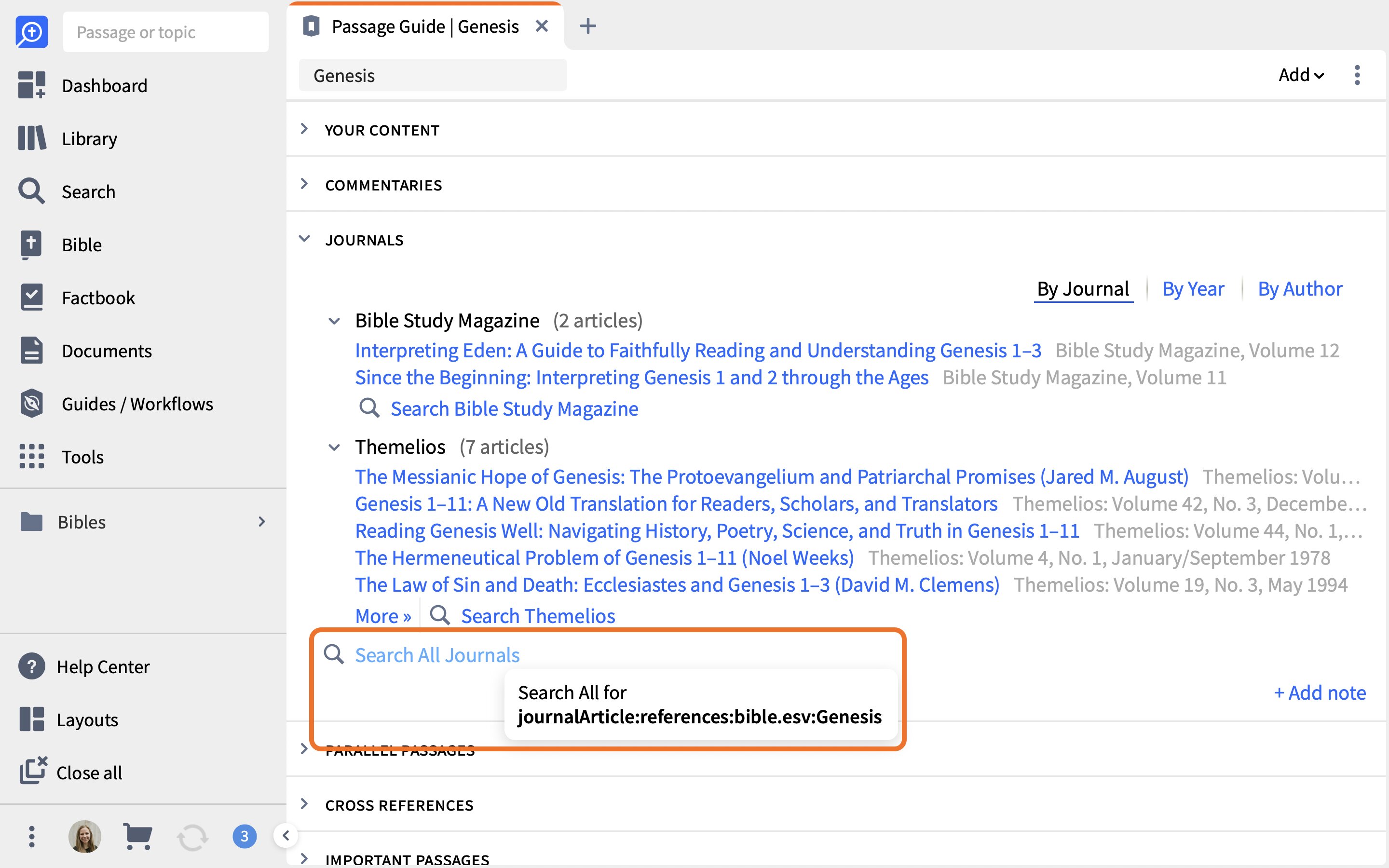Viewport: 1389px width, 868px height.
Task: Click the magnifier beside Search All Journals
Action: tap(333, 654)
